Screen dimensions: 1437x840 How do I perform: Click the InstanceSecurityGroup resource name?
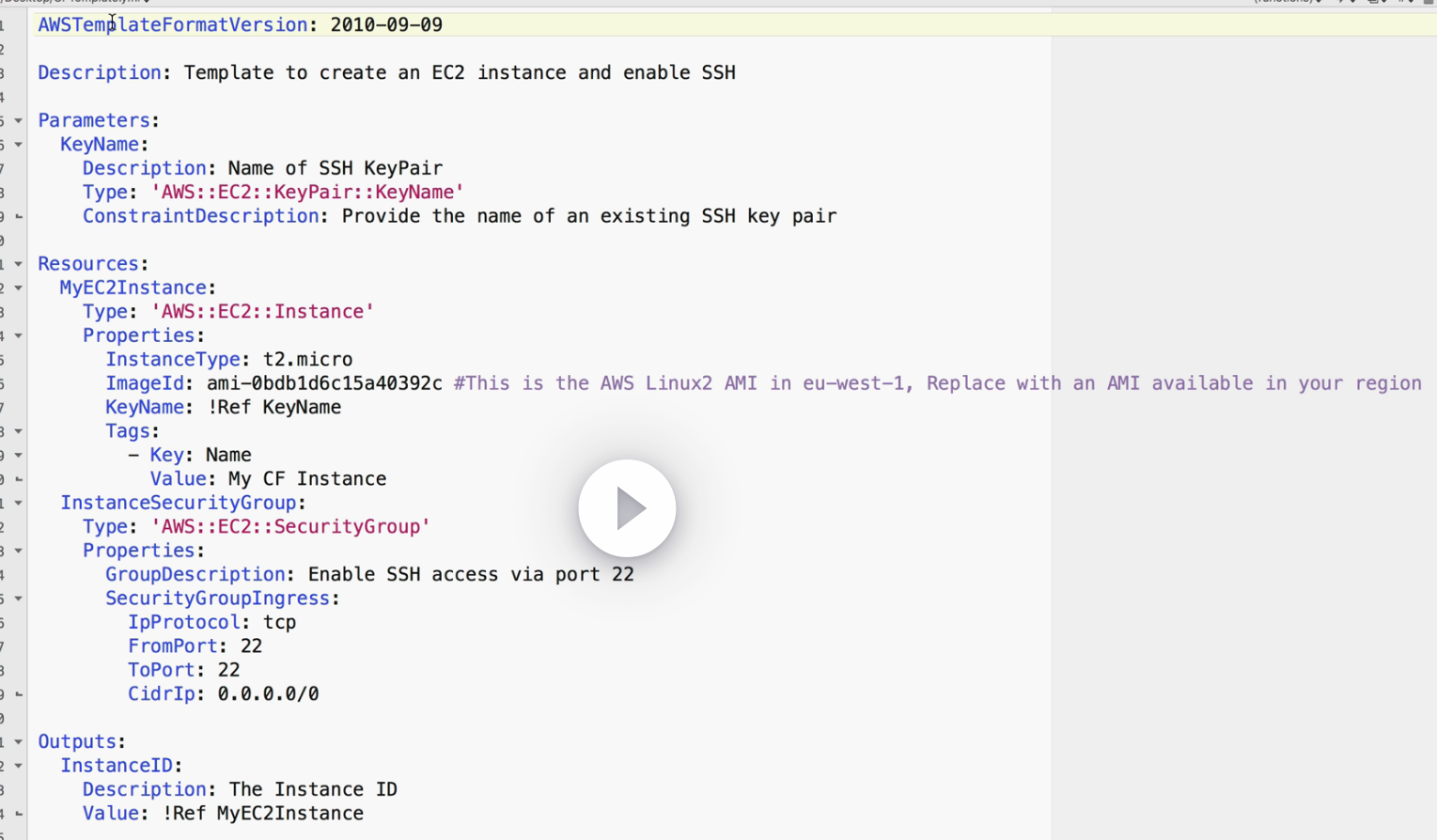(x=179, y=503)
